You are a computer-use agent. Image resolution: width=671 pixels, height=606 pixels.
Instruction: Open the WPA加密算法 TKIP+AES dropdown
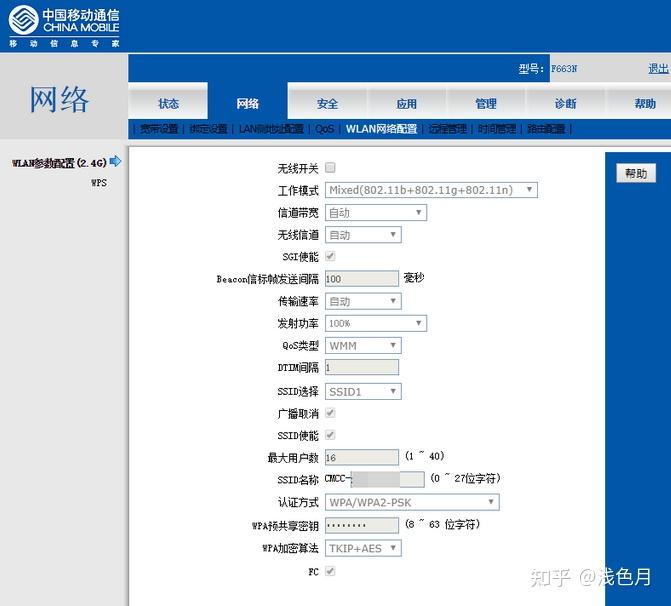(x=363, y=548)
